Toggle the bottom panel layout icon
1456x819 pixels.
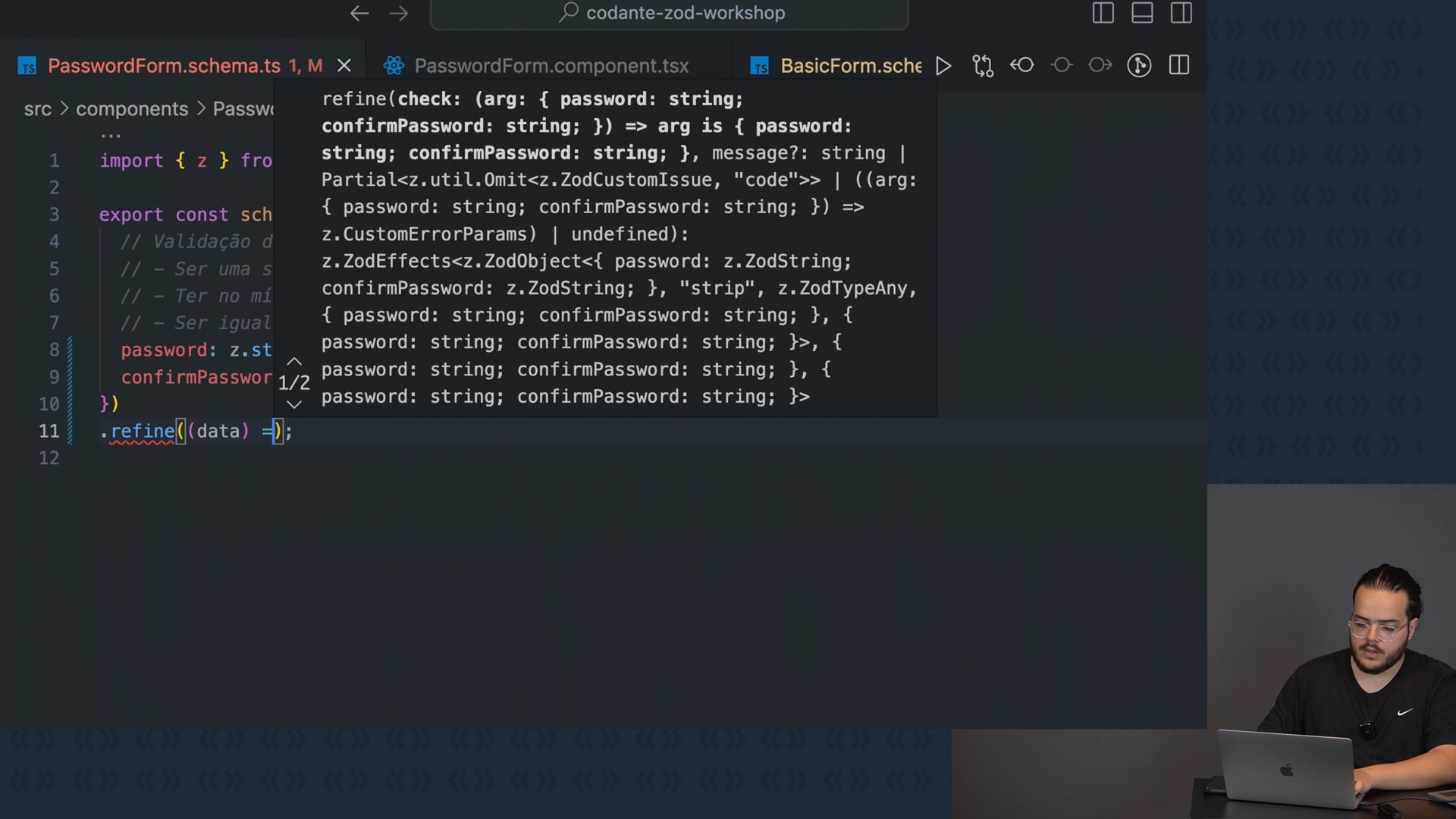coord(1142,13)
